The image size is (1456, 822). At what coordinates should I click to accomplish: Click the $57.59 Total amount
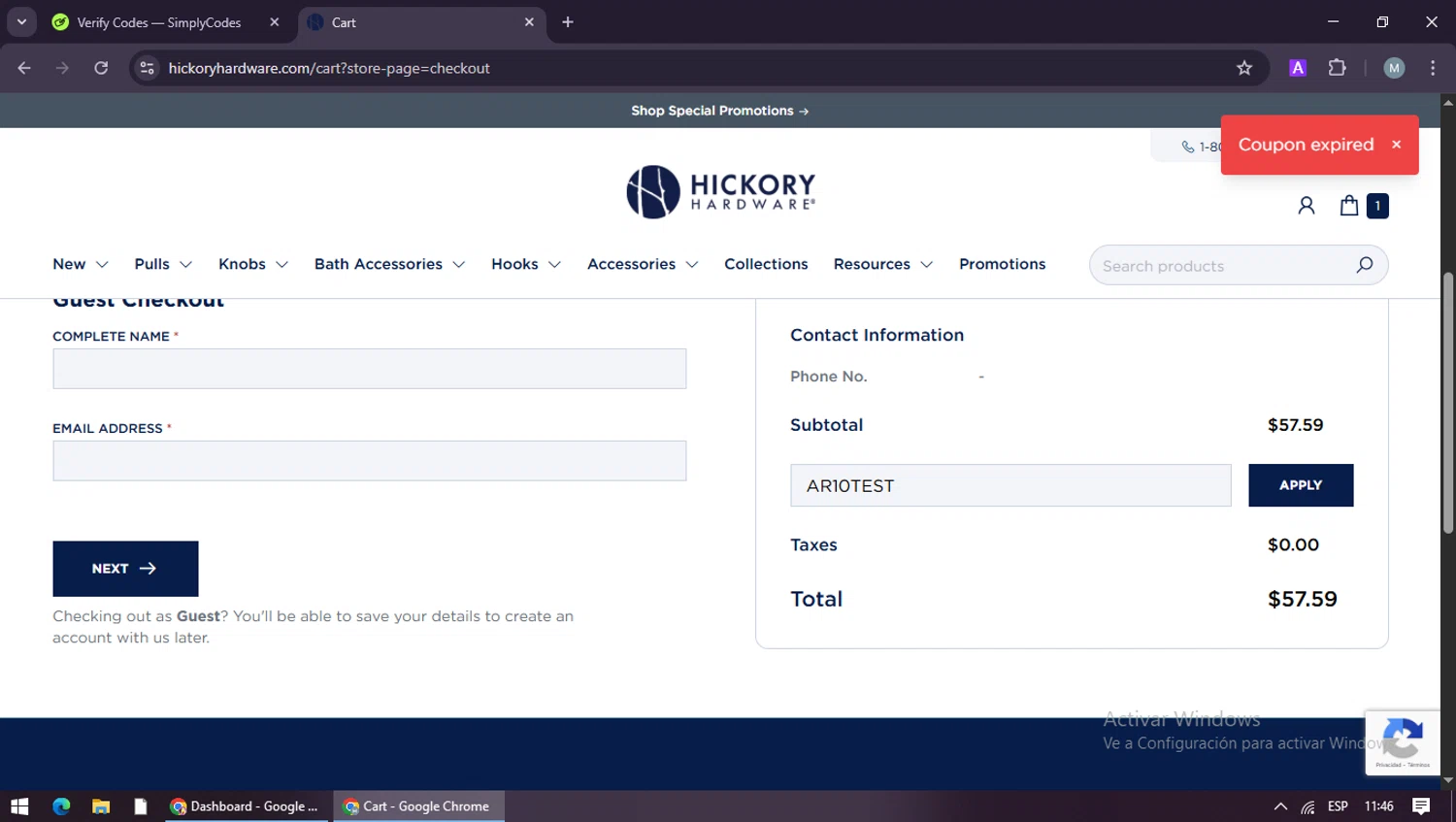(1303, 600)
